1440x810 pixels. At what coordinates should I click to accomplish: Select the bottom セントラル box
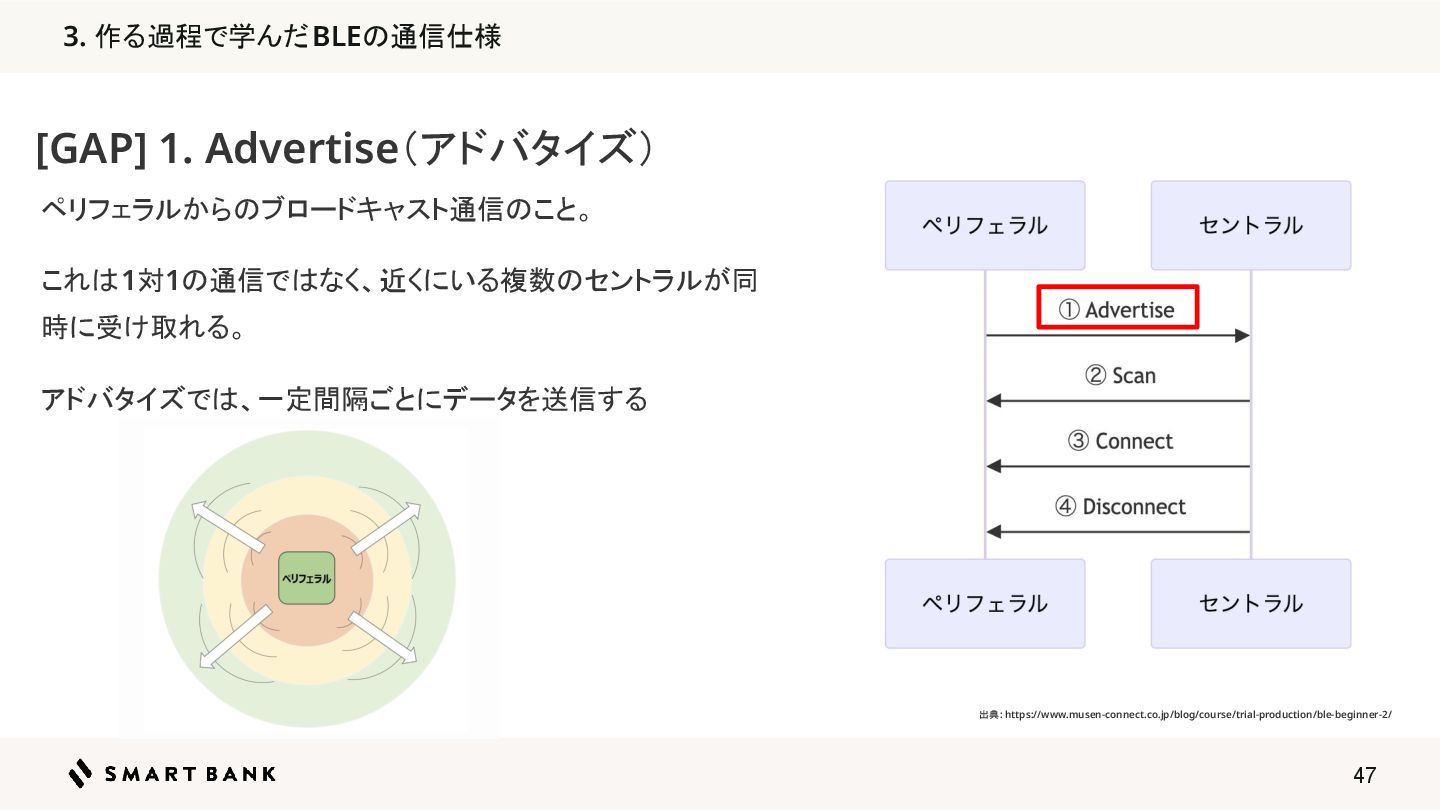click(1250, 603)
